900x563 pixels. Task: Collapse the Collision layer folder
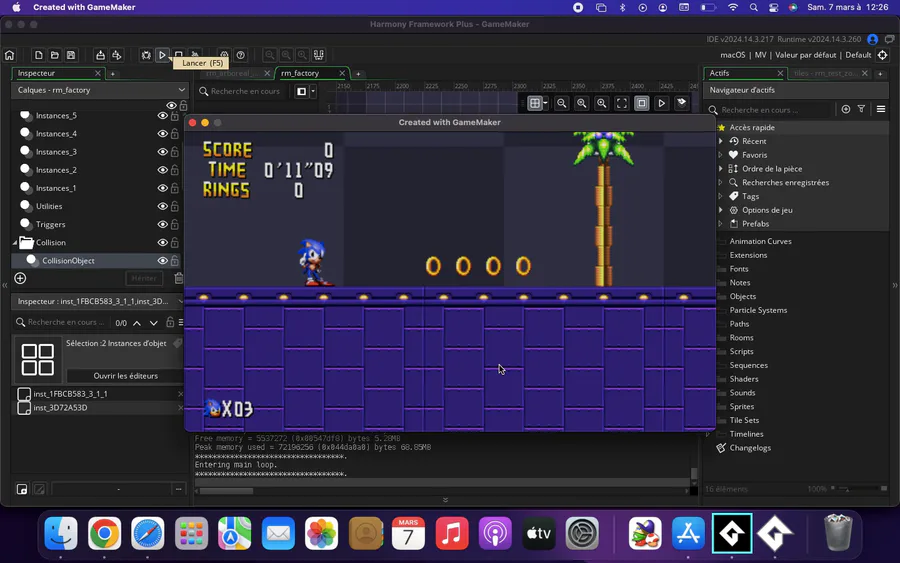point(15,243)
